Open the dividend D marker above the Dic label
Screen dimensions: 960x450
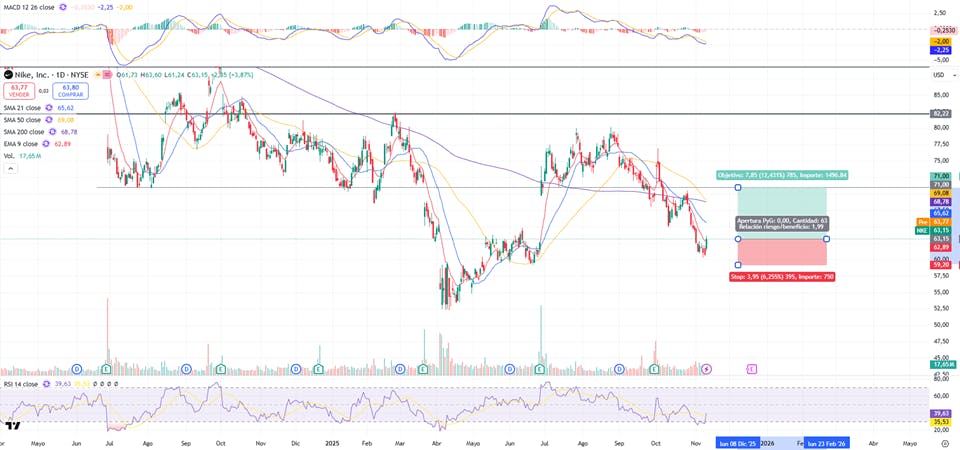[296, 369]
